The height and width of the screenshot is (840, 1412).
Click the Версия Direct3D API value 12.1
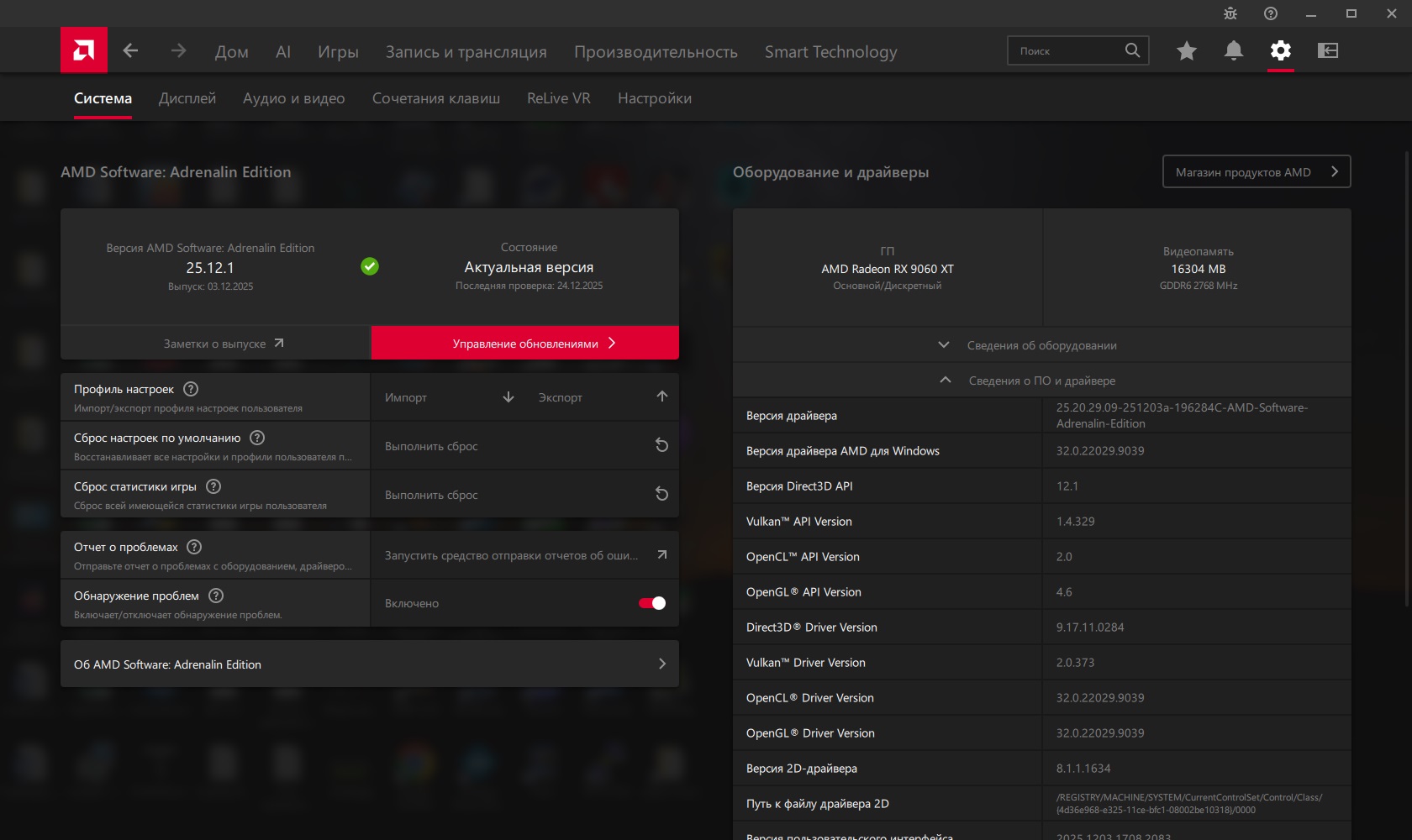click(x=1067, y=486)
